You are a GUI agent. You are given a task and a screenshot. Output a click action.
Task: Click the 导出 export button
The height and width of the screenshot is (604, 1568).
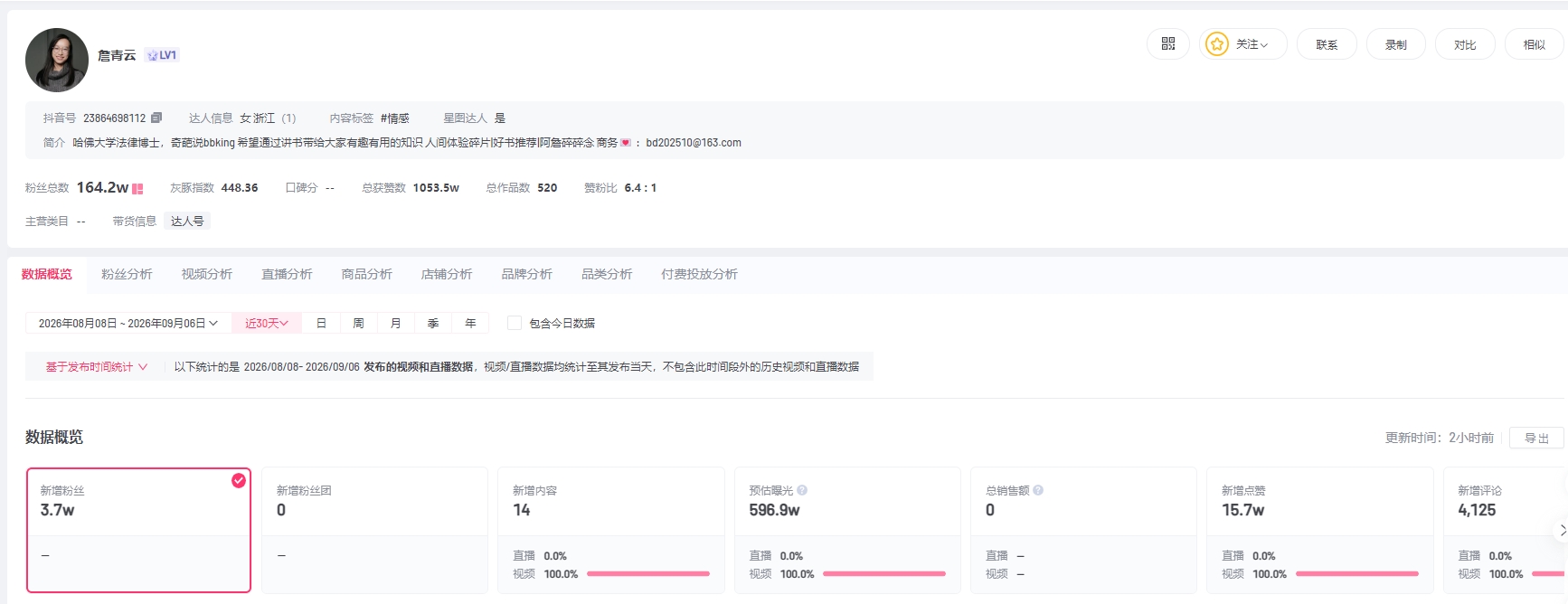pyautogui.click(x=1537, y=438)
